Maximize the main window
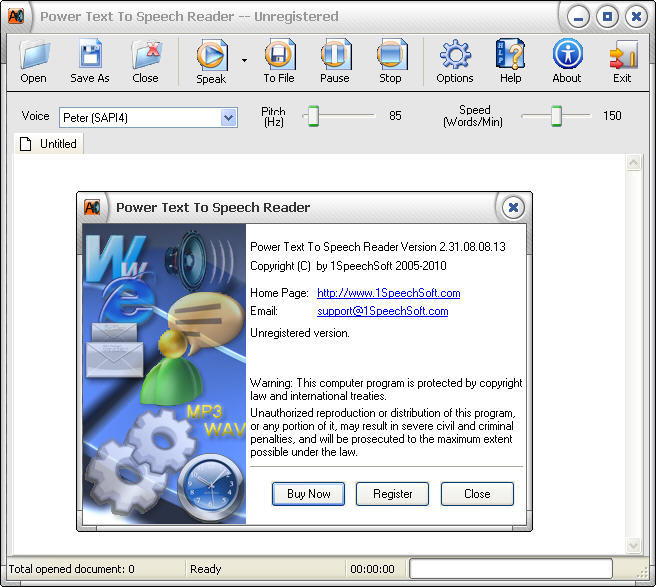This screenshot has width=656, height=587. click(607, 17)
